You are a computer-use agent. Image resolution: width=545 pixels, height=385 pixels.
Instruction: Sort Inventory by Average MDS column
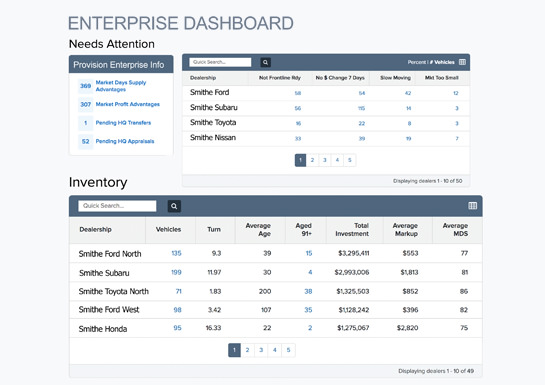pyautogui.click(x=455, y=230)
